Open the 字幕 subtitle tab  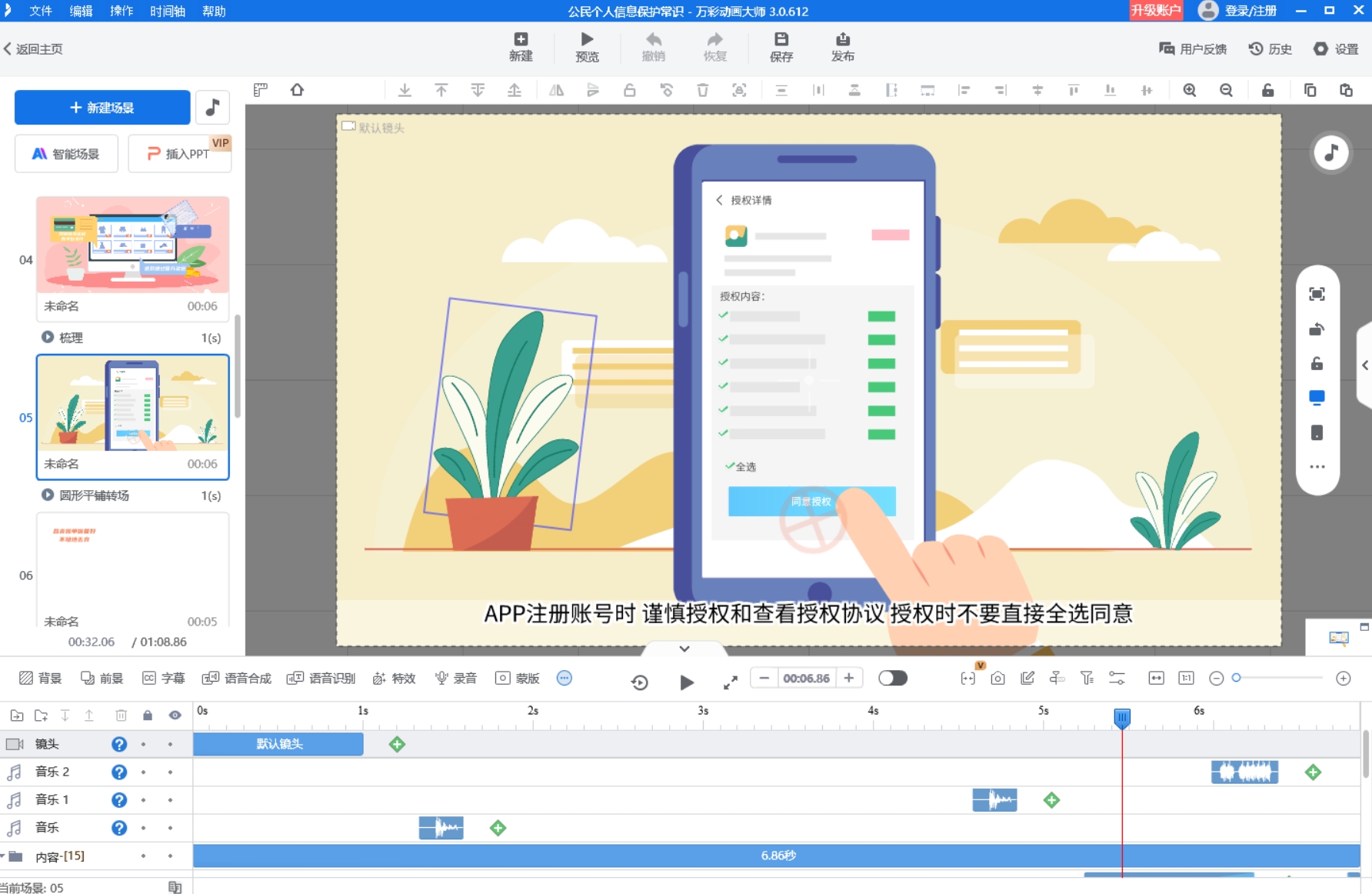(164, 678)
